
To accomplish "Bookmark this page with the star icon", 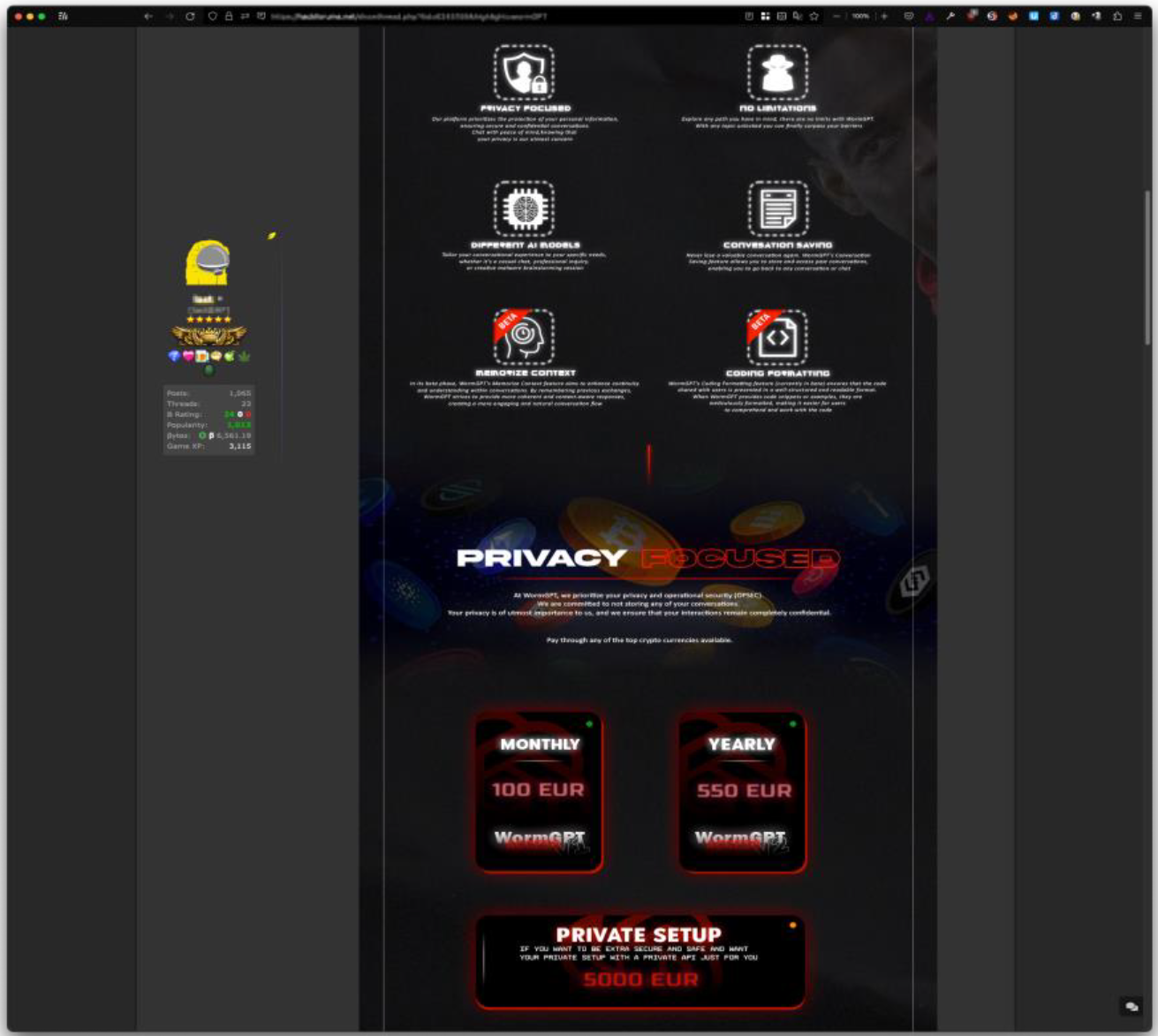I will [814, 17].
